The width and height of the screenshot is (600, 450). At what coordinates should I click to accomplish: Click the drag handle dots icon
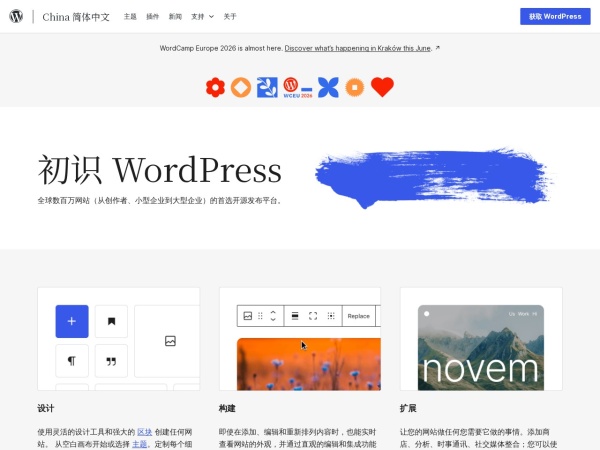pos(260,316)
